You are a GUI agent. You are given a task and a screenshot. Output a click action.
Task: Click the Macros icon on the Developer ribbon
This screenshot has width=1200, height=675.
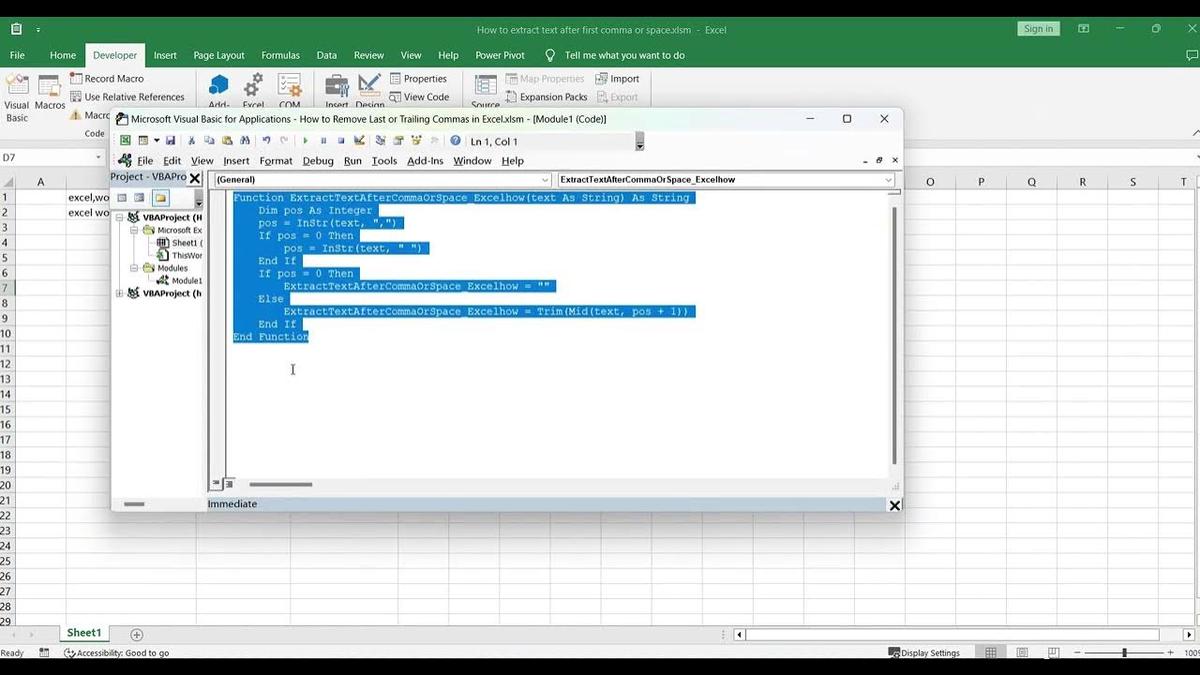coord(49,94)
